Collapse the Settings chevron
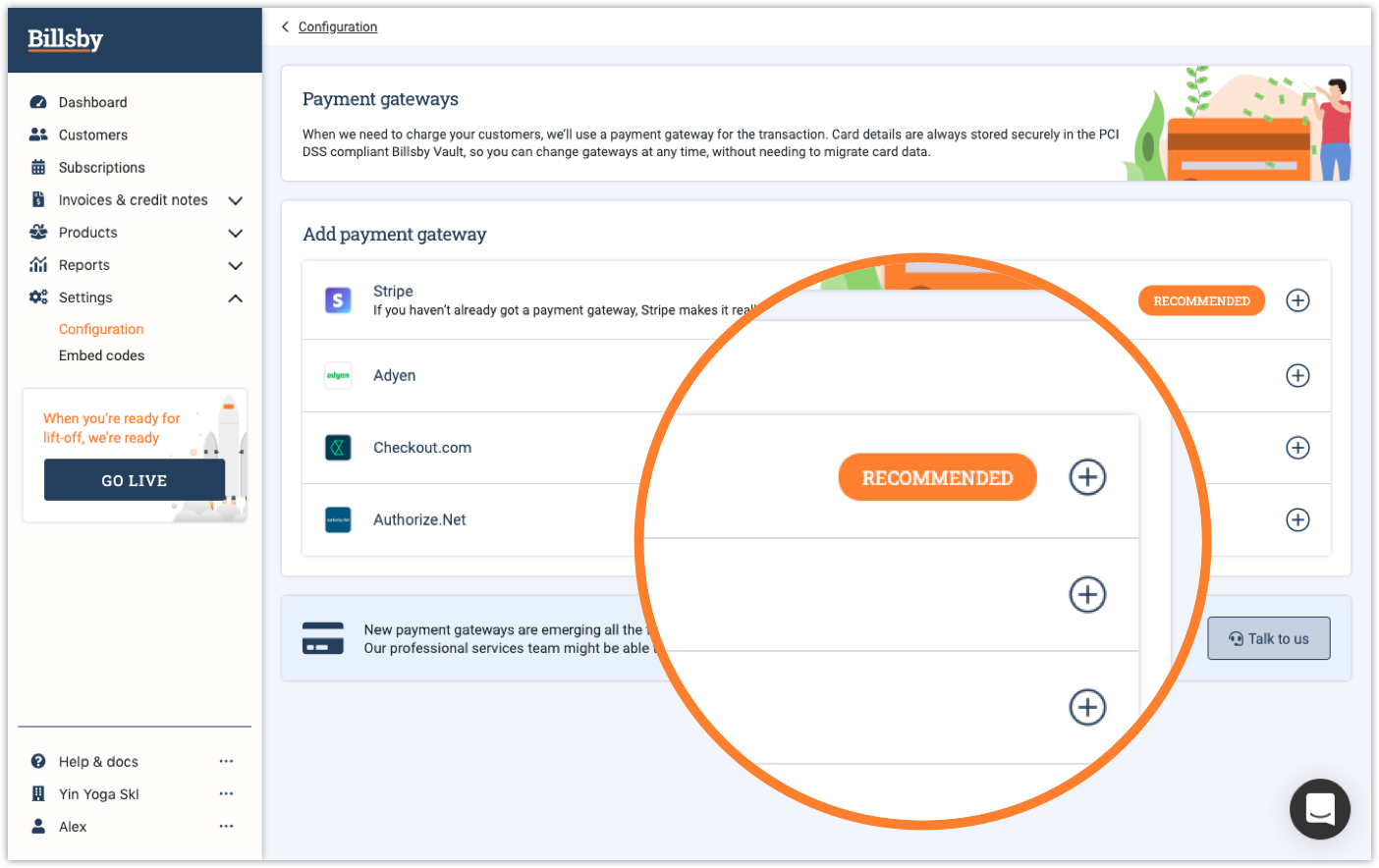This screenshot has width=1379, height=868. (x=235, y=298)
